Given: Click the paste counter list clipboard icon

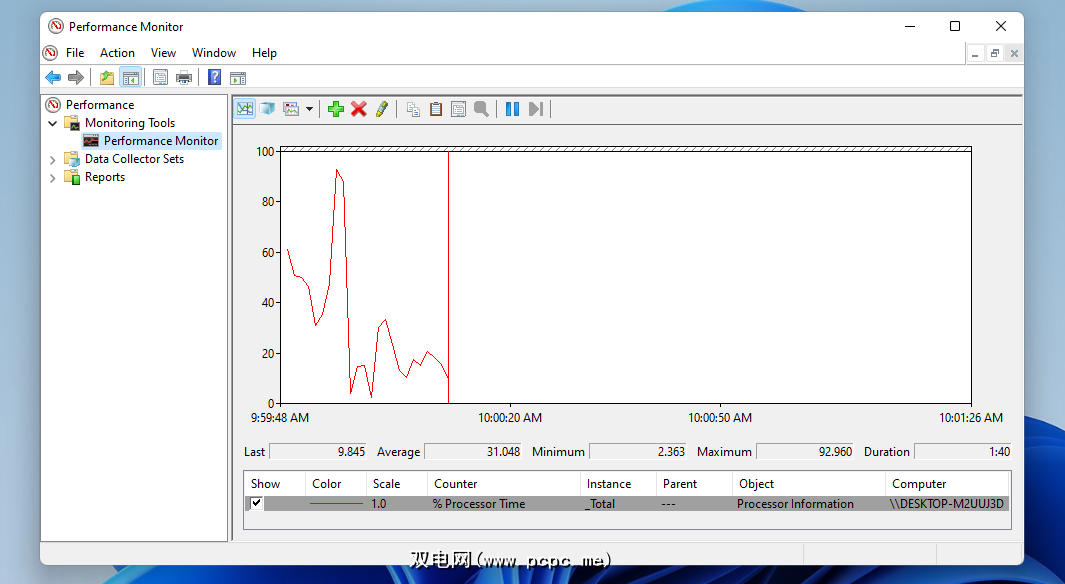Looking at the screenshot, I should 436,109.
